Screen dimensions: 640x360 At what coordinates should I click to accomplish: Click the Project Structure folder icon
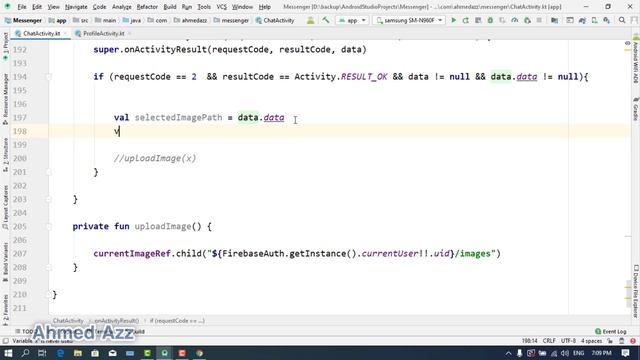point(554,20)
